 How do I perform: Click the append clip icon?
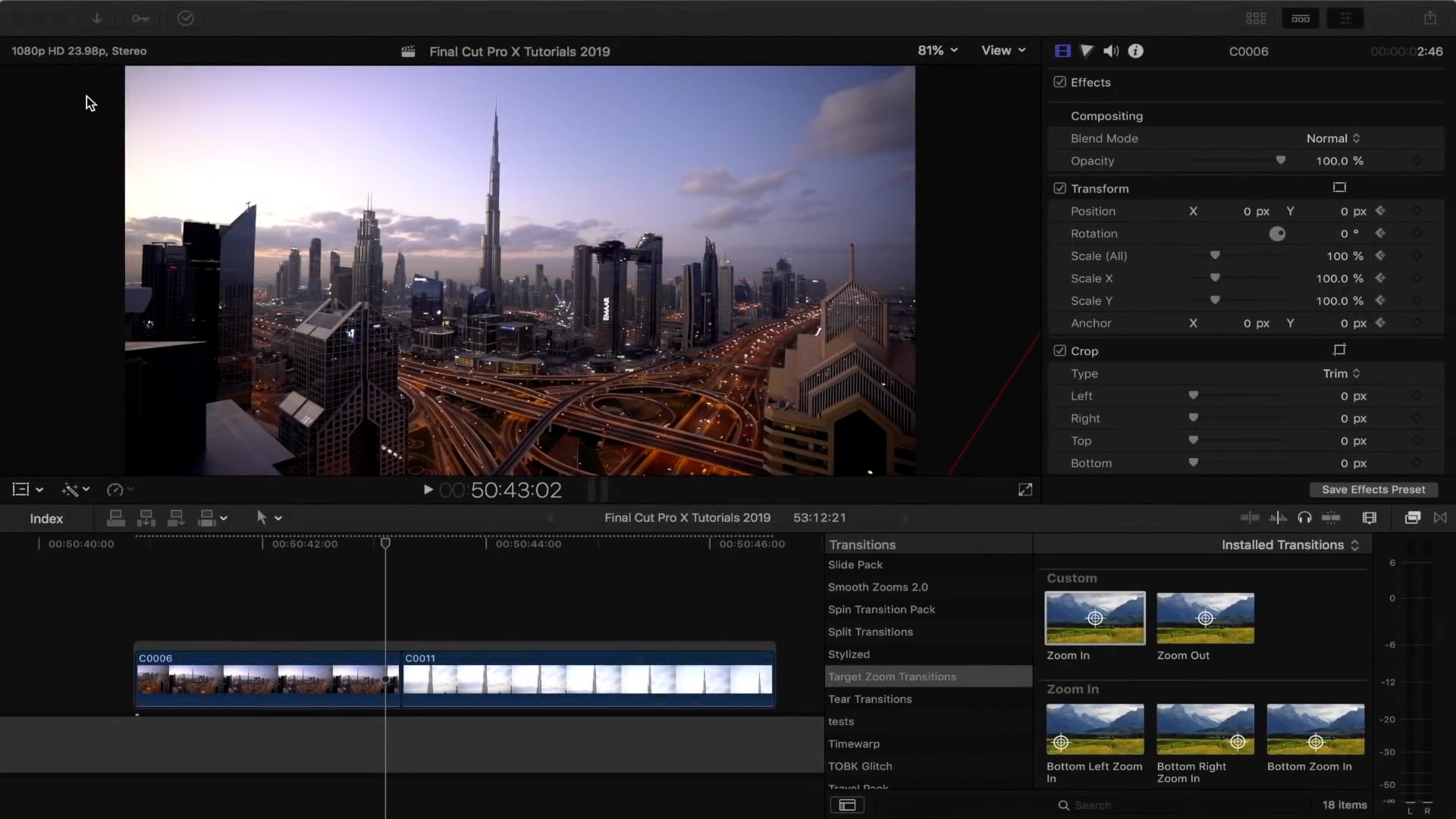(x=176, y=518)
